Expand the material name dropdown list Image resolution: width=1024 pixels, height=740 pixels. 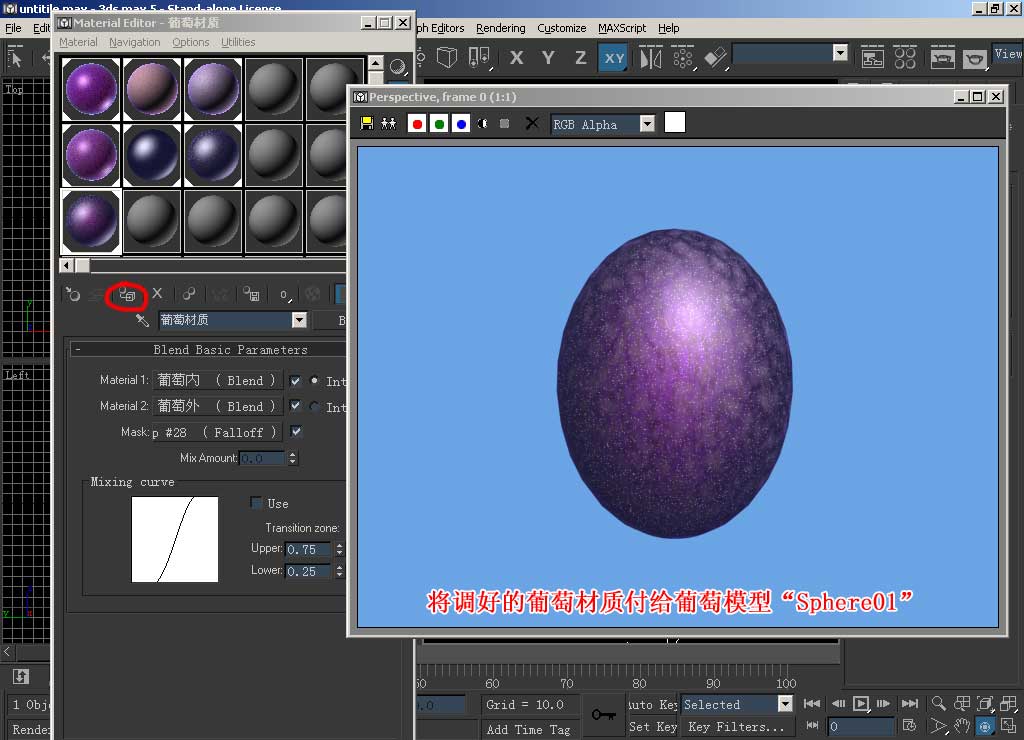coord(299,320)
